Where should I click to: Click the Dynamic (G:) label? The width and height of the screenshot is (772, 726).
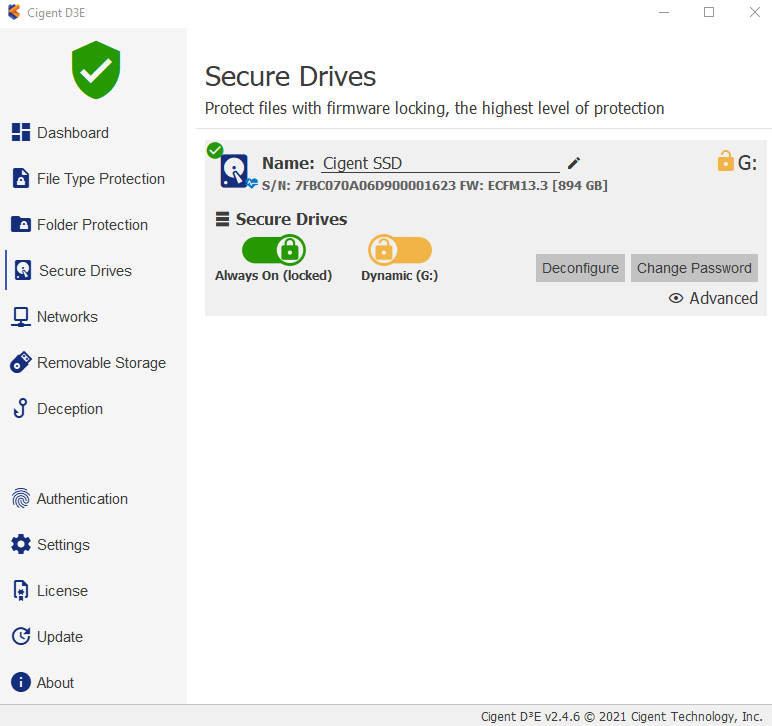(399, 275)
